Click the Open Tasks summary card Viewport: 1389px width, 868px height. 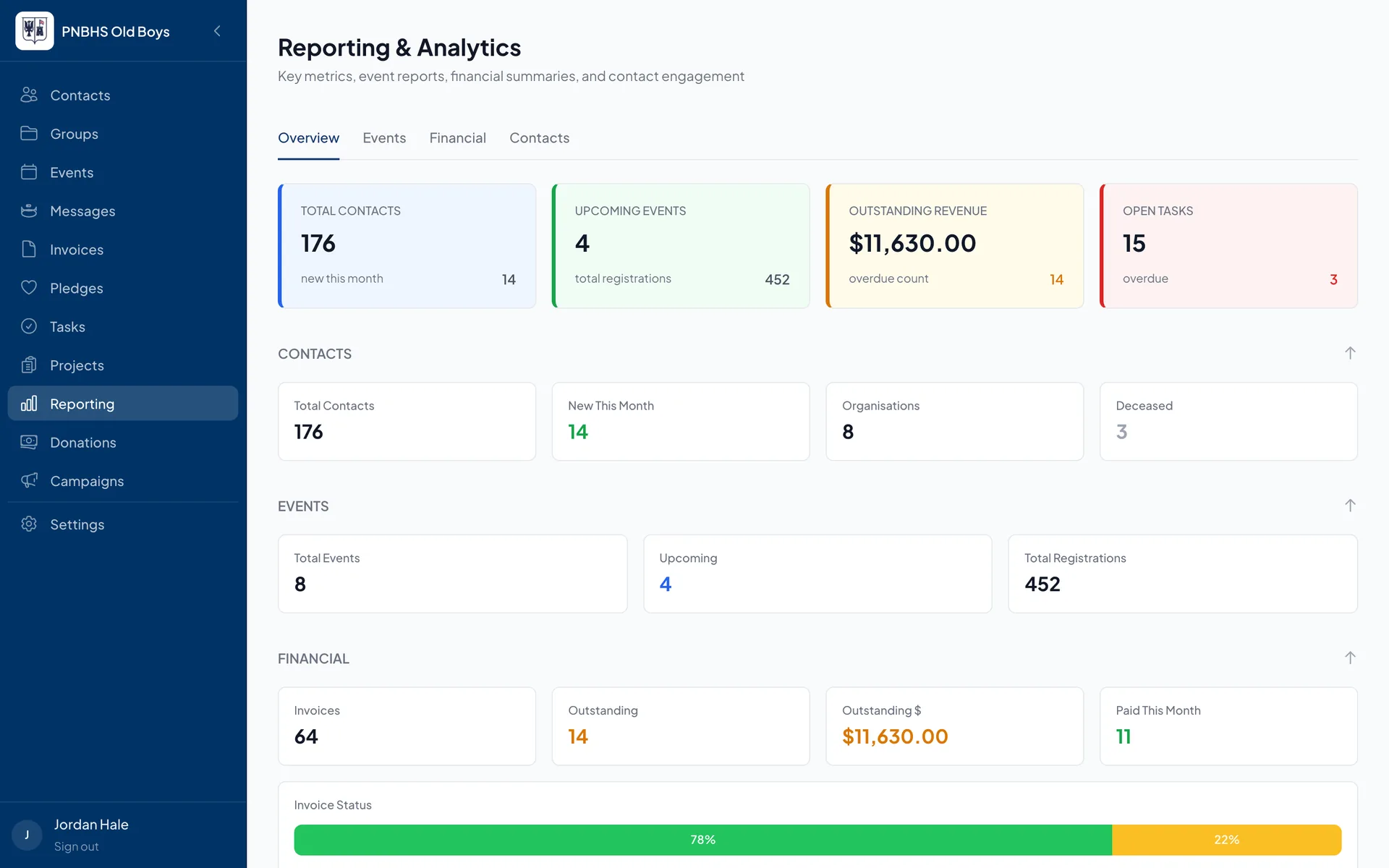pos(1228,246)
